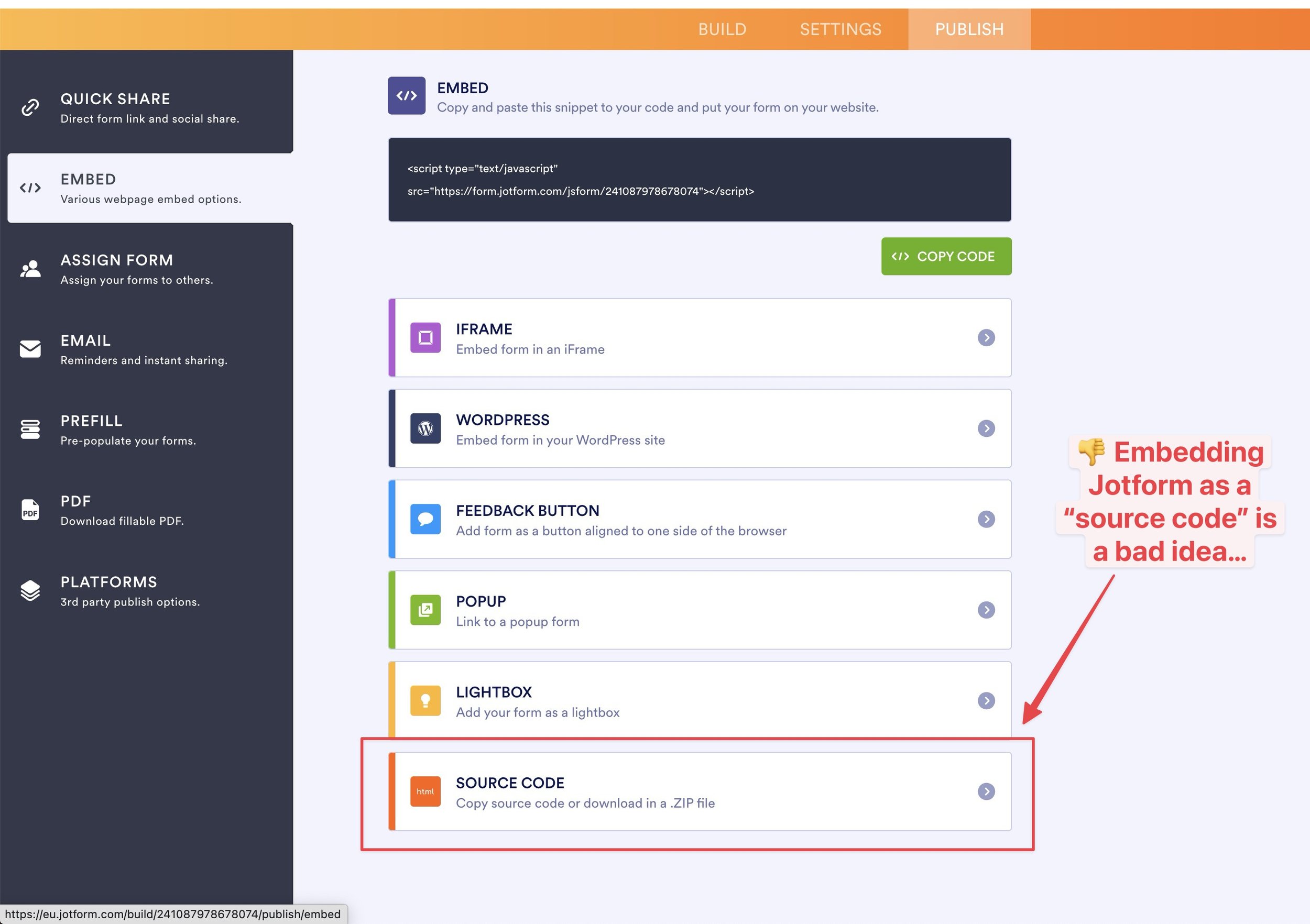Viewport: 1310px width, 924px height.
Task: Open the IFRAME embed title
Action: [x=484, y=329]
